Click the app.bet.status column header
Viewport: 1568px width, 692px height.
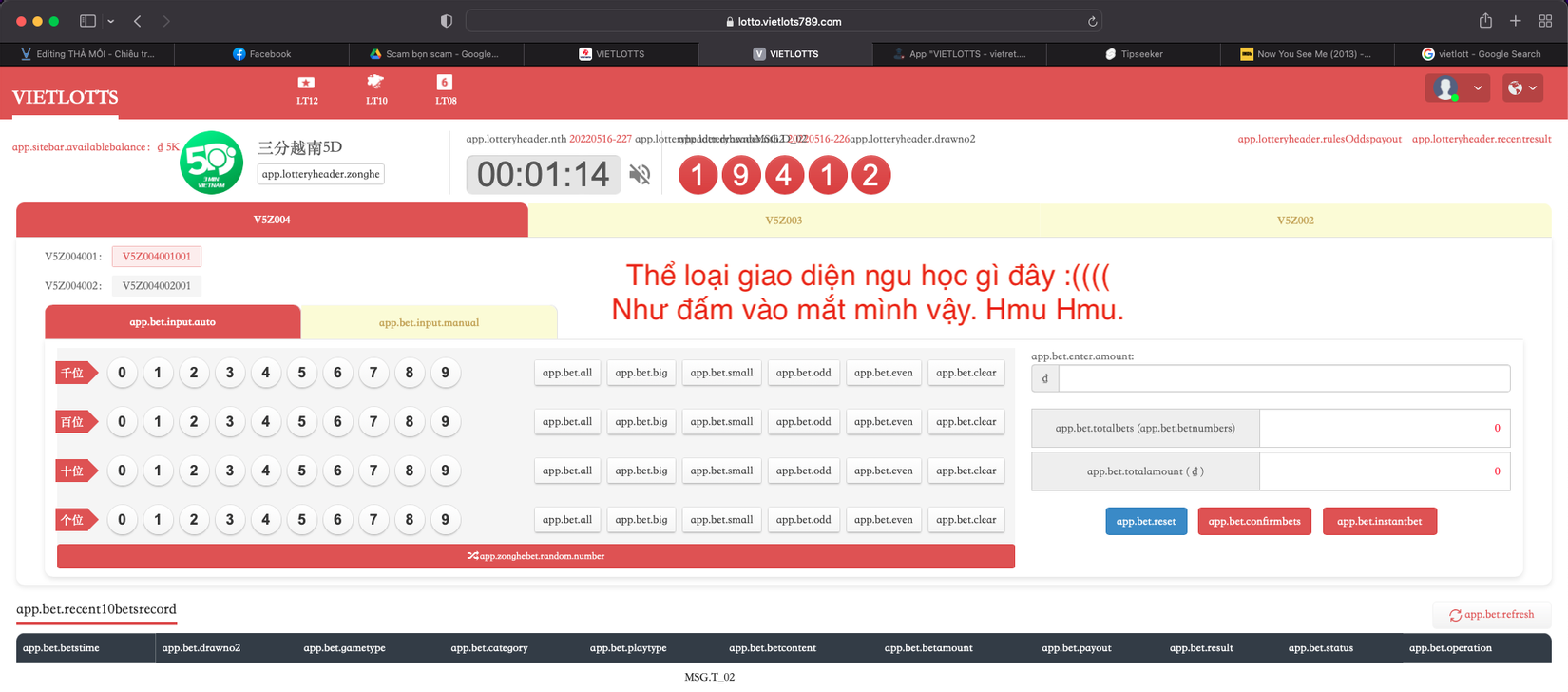click(1321, 648)
